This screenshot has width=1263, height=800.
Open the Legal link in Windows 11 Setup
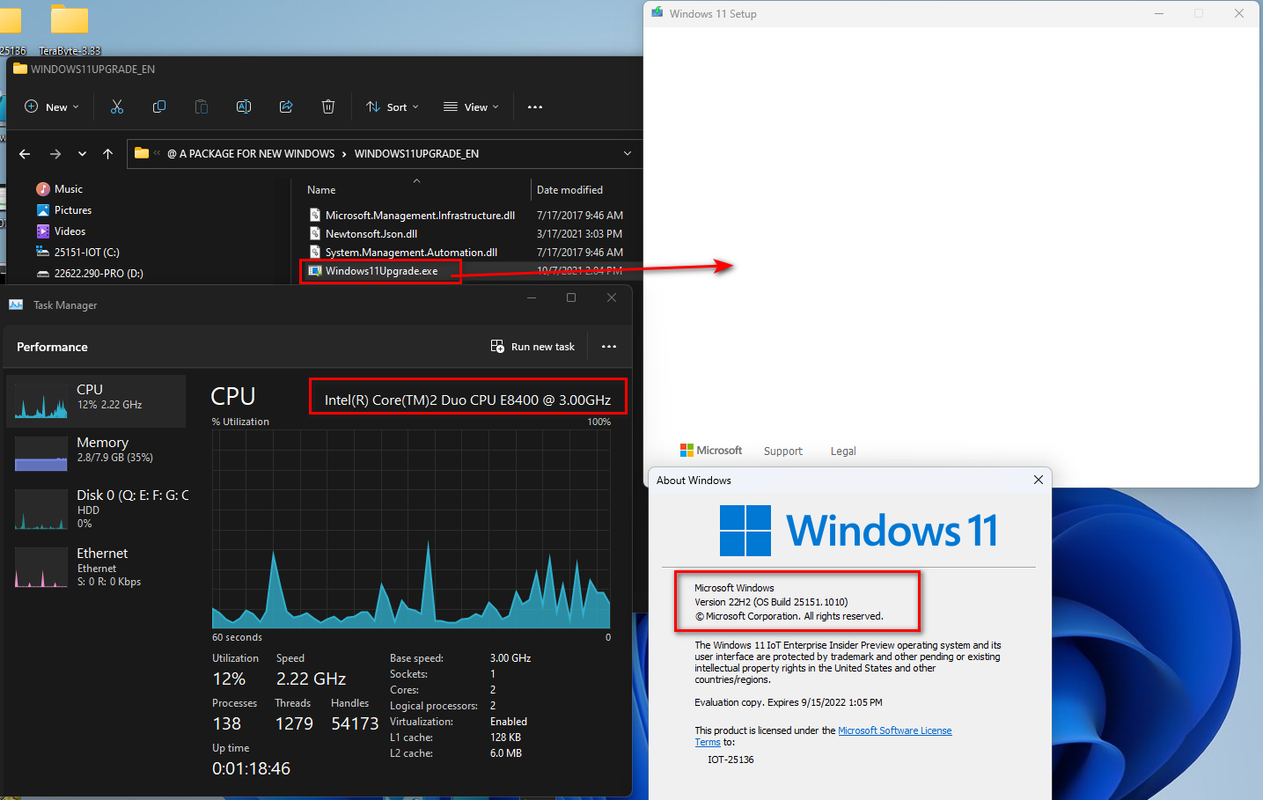pos(843,451)
